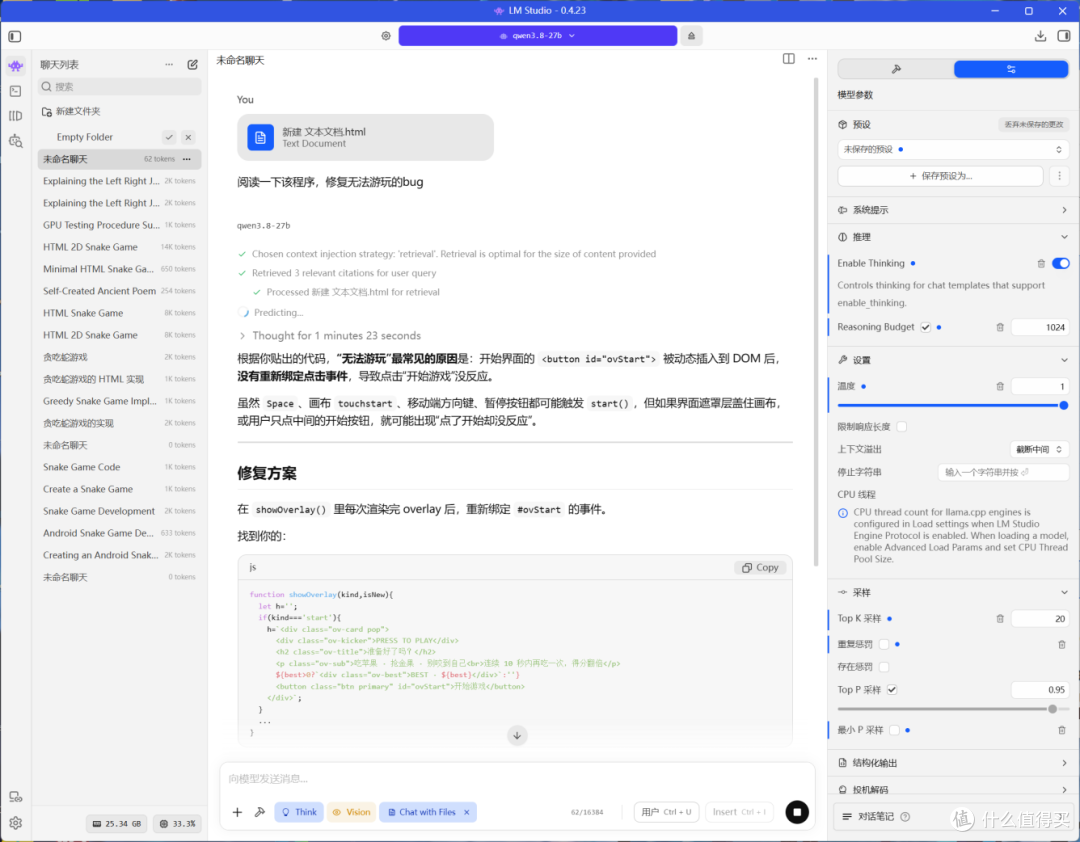Screen dimensions: 1080x842
Task: Stop the generation
Action: (797, 812)
